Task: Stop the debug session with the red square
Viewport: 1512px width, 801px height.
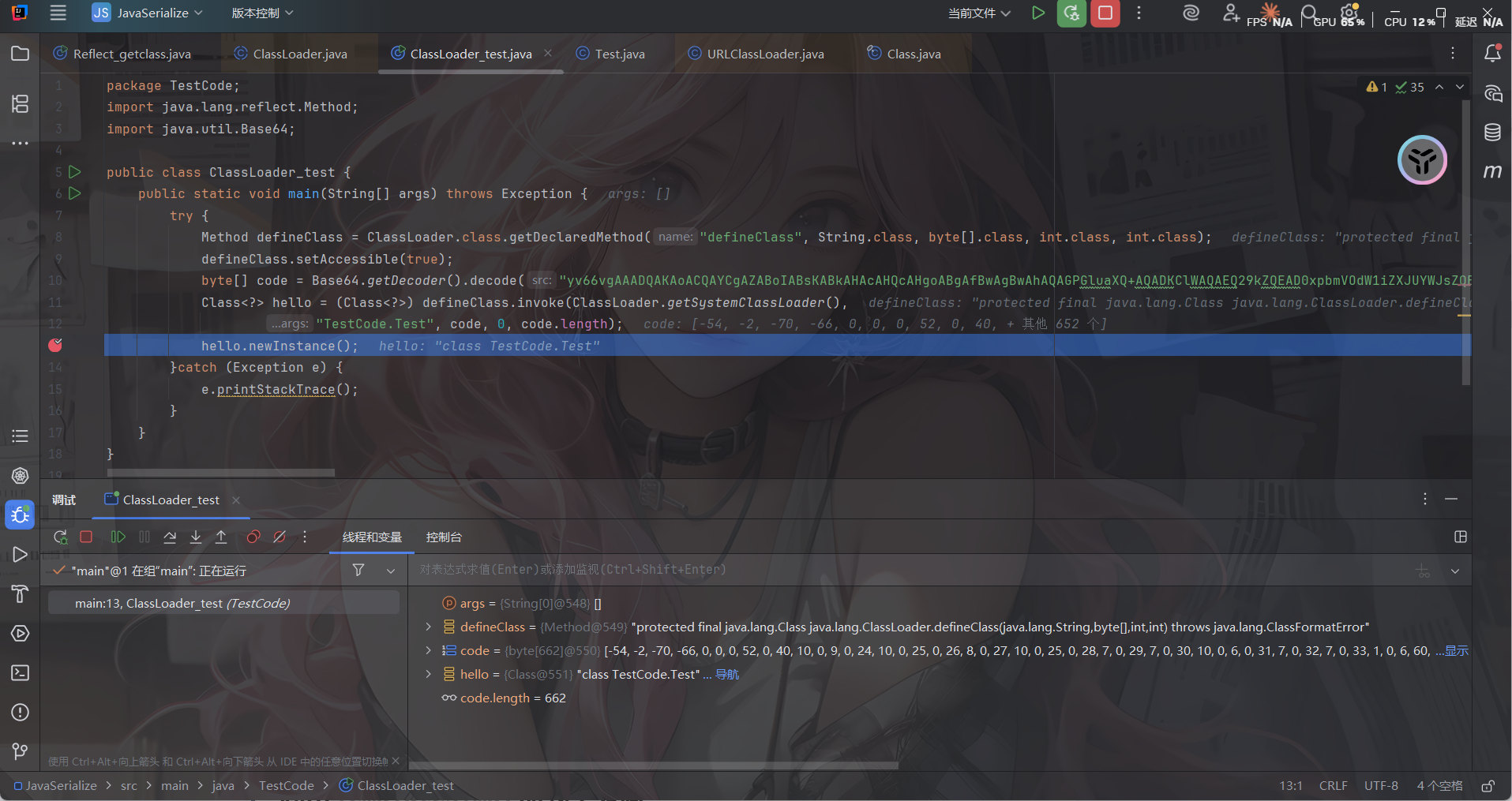Action: coord(86,537)
